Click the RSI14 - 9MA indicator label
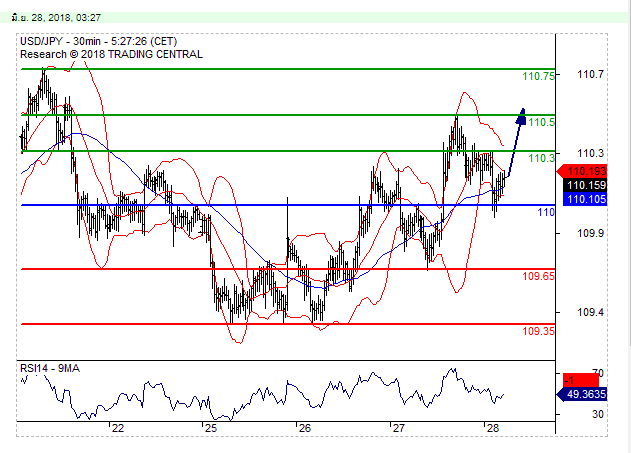The height and width of the screenshot is (453, 631). point(50,368)
